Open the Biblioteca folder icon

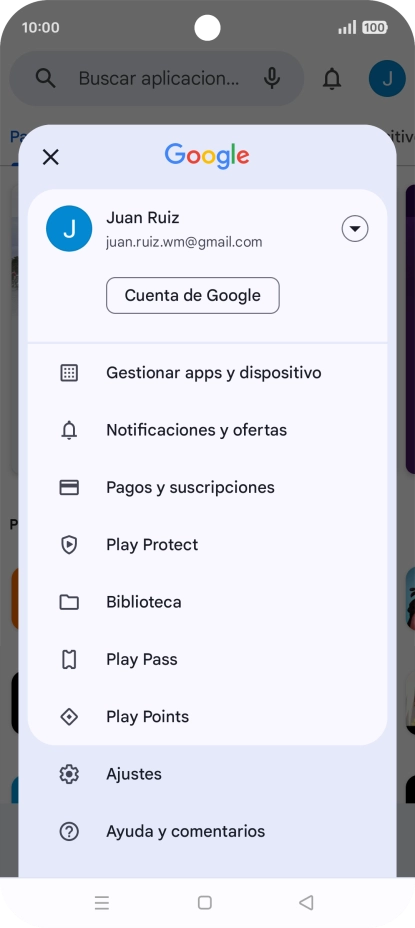click(x=69, y=602)
